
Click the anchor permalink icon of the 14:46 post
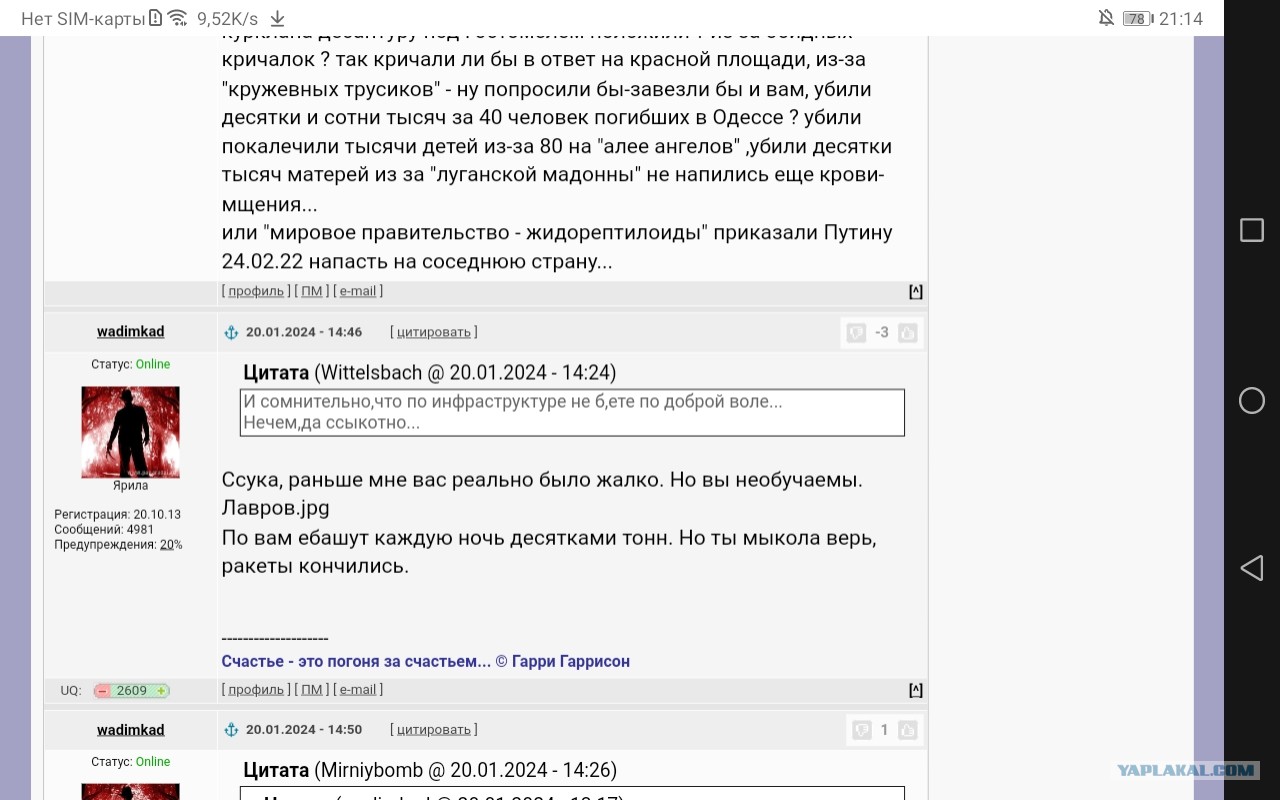[x=231, y=332]
